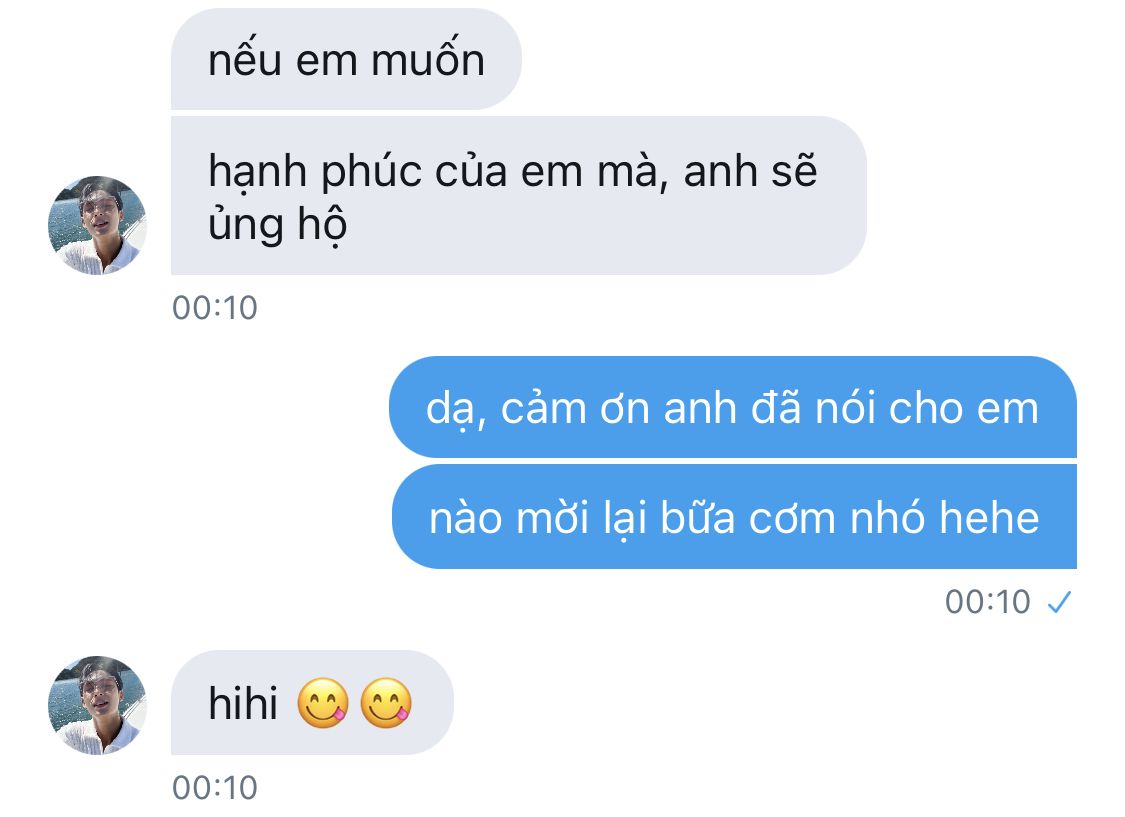The width and height of the screenshot is (1125, 817).
Task: Click the first tongue-out emoji after hihi
Action: coord(323,704)
